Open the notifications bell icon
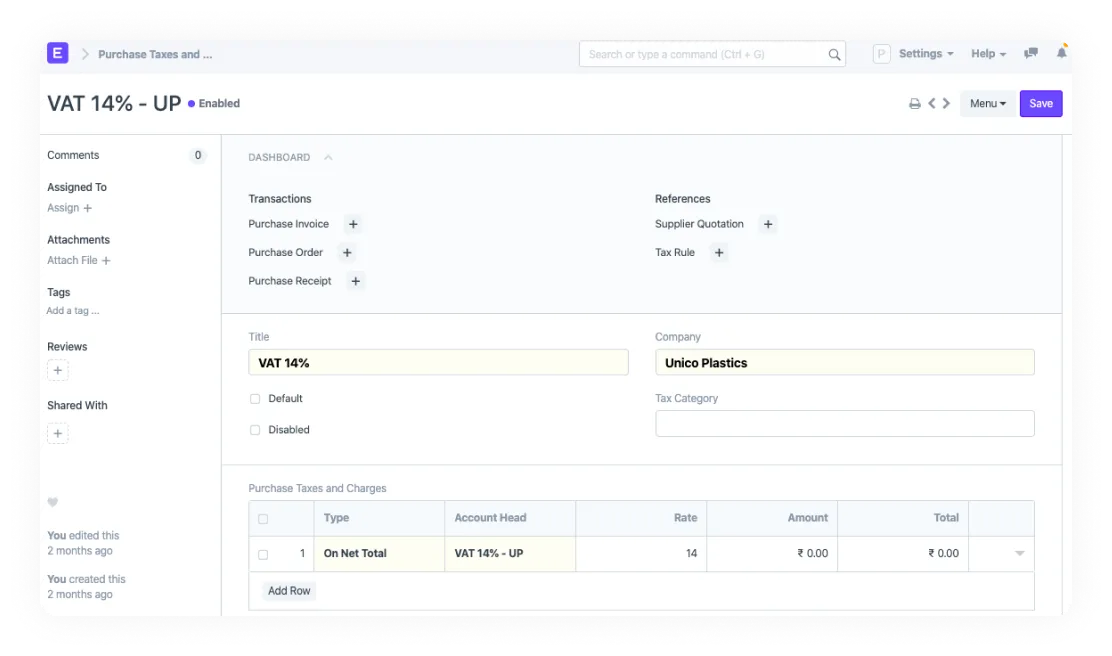Viewport: 1112px width, 656px height. coord(1060,54)
